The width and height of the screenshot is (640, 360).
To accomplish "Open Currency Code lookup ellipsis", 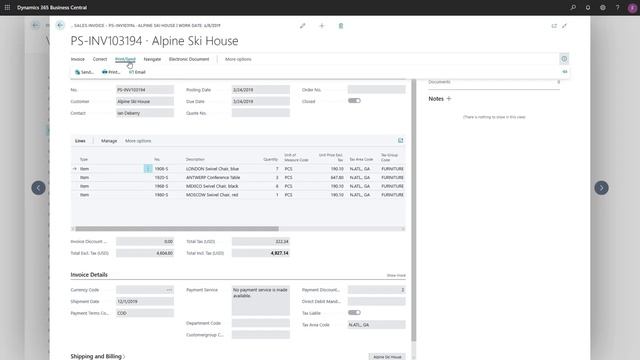I will pyautogui.click(x=169, y=290).
